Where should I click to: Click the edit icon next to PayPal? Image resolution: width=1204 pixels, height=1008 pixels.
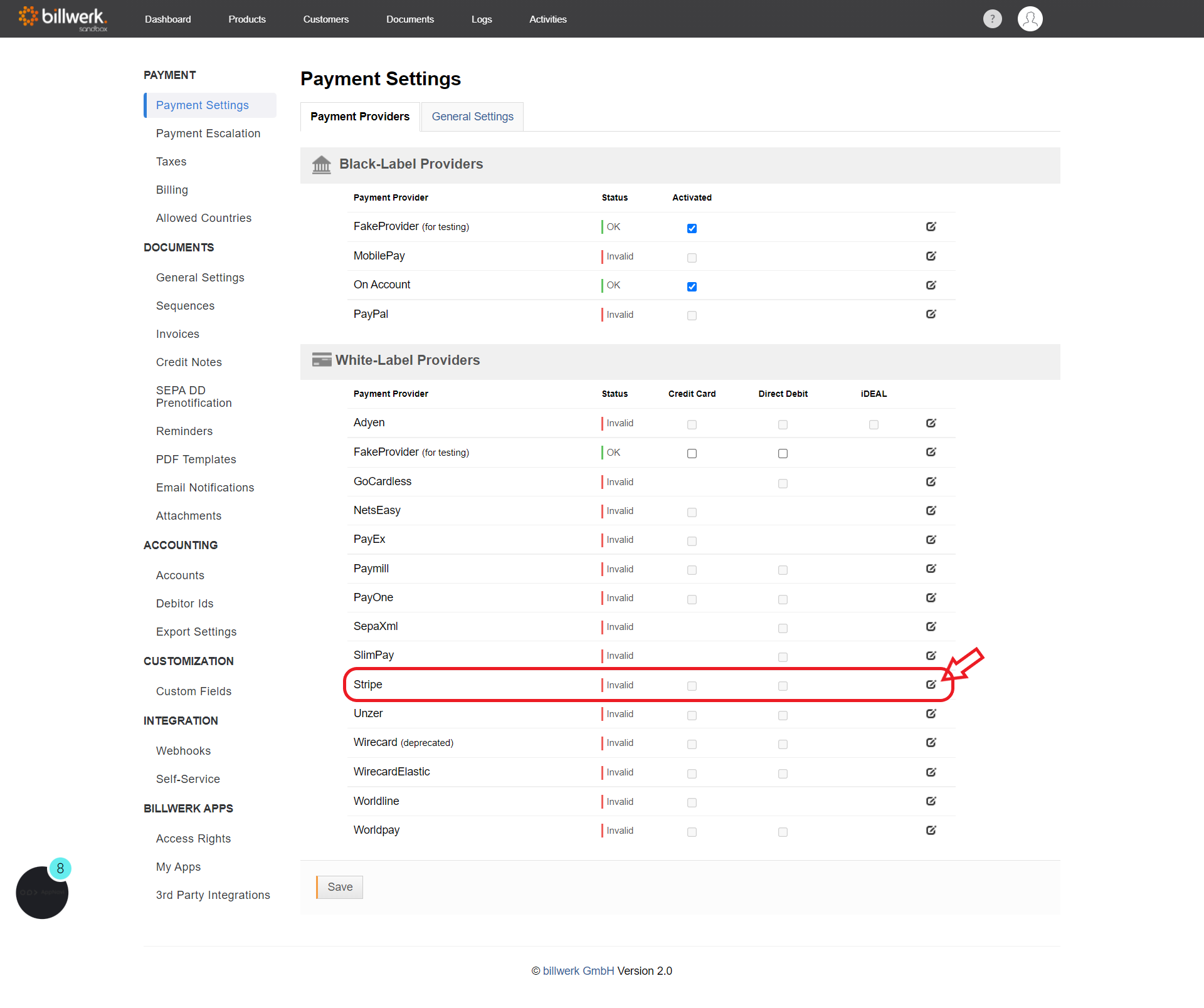point(931,314)
